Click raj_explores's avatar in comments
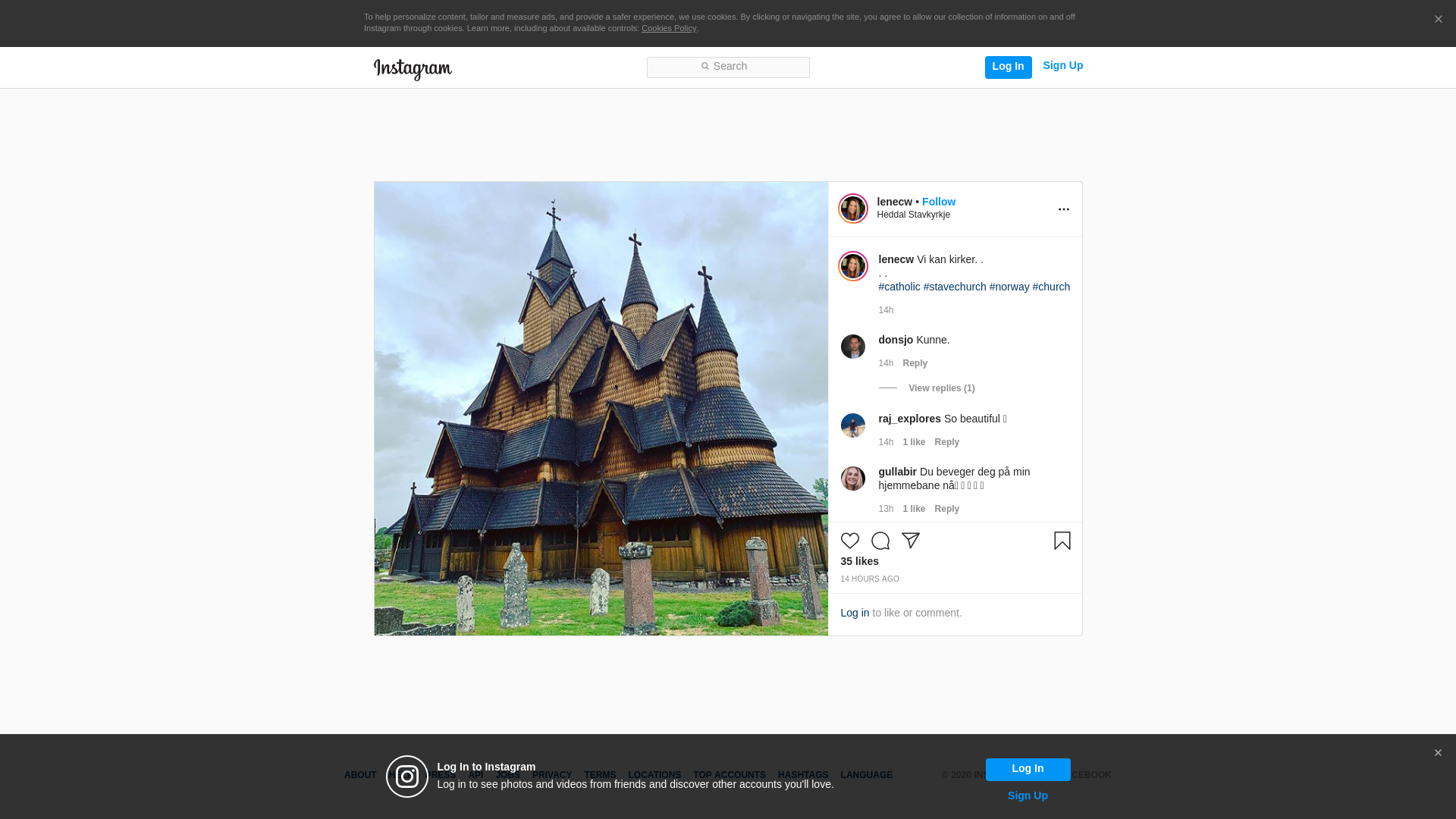 tap(852, 425)
